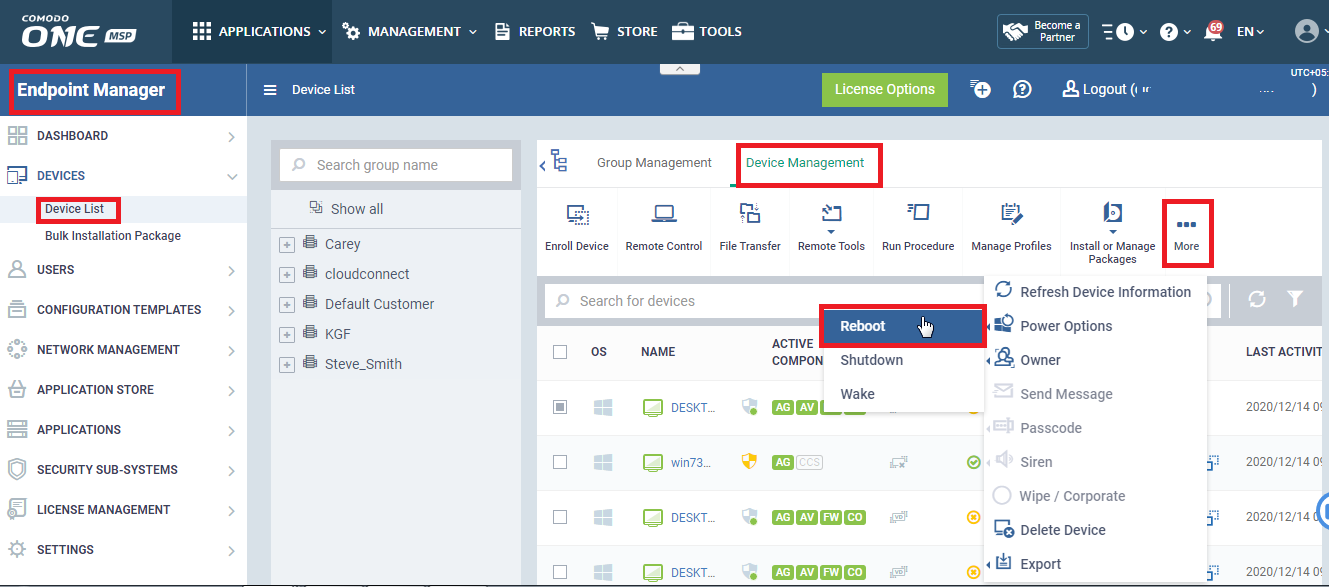
Task: Click the Enroll Device toolbar icon
Action: pyautogui.click(x=577, y=214)
